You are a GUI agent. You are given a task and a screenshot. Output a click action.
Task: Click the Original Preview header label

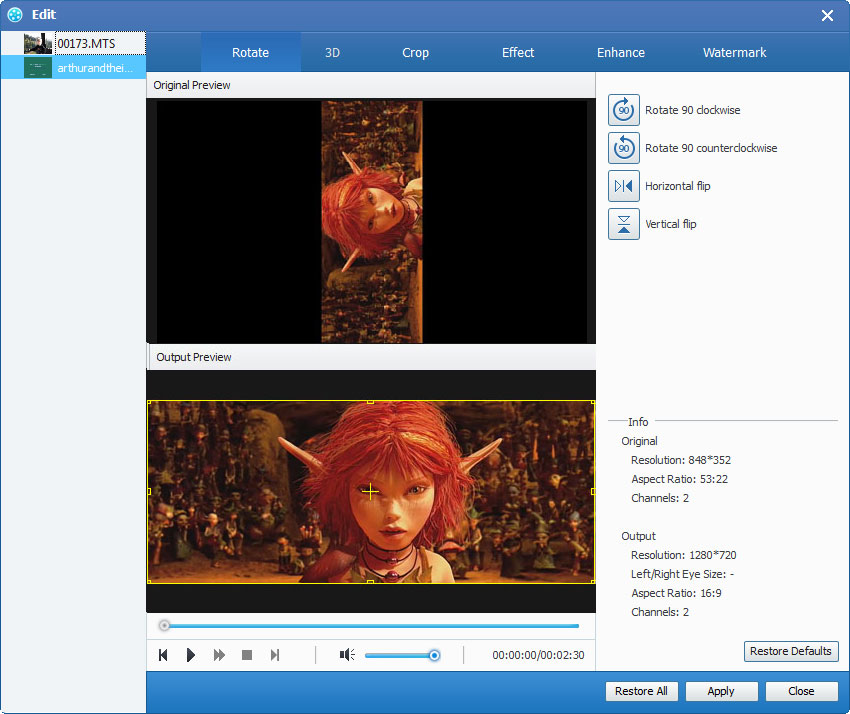[x=192, y=85]
